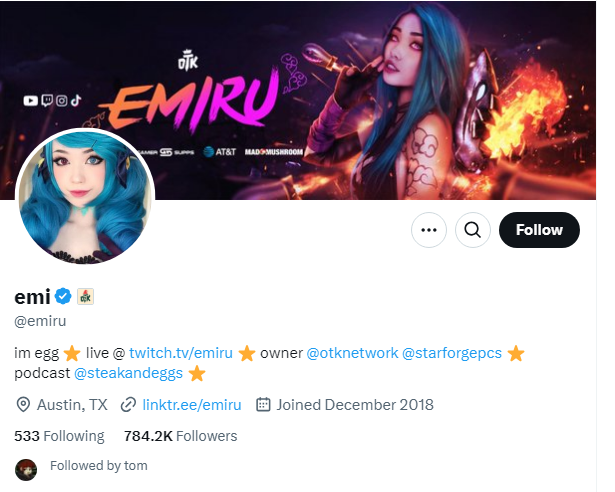615x492 pixels.
Task: Click the Twitch icon in the banner
Action: point(47,101)
